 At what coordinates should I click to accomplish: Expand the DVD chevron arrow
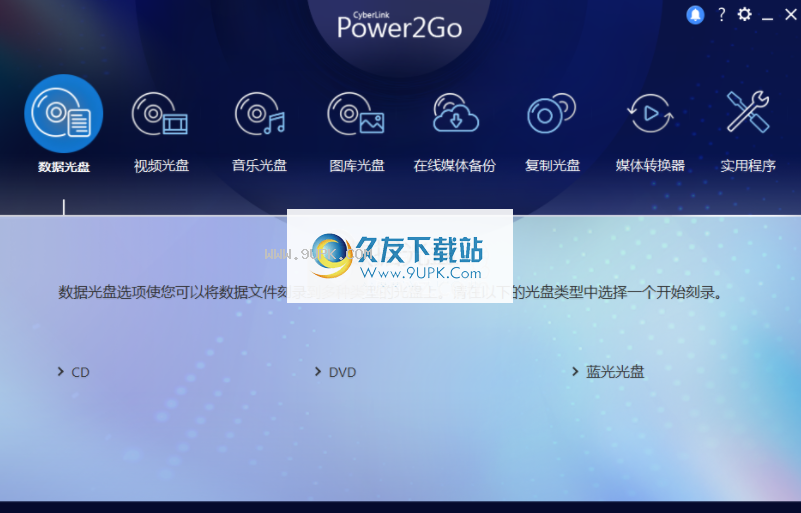pyautogui.click(x=318, y=371)
